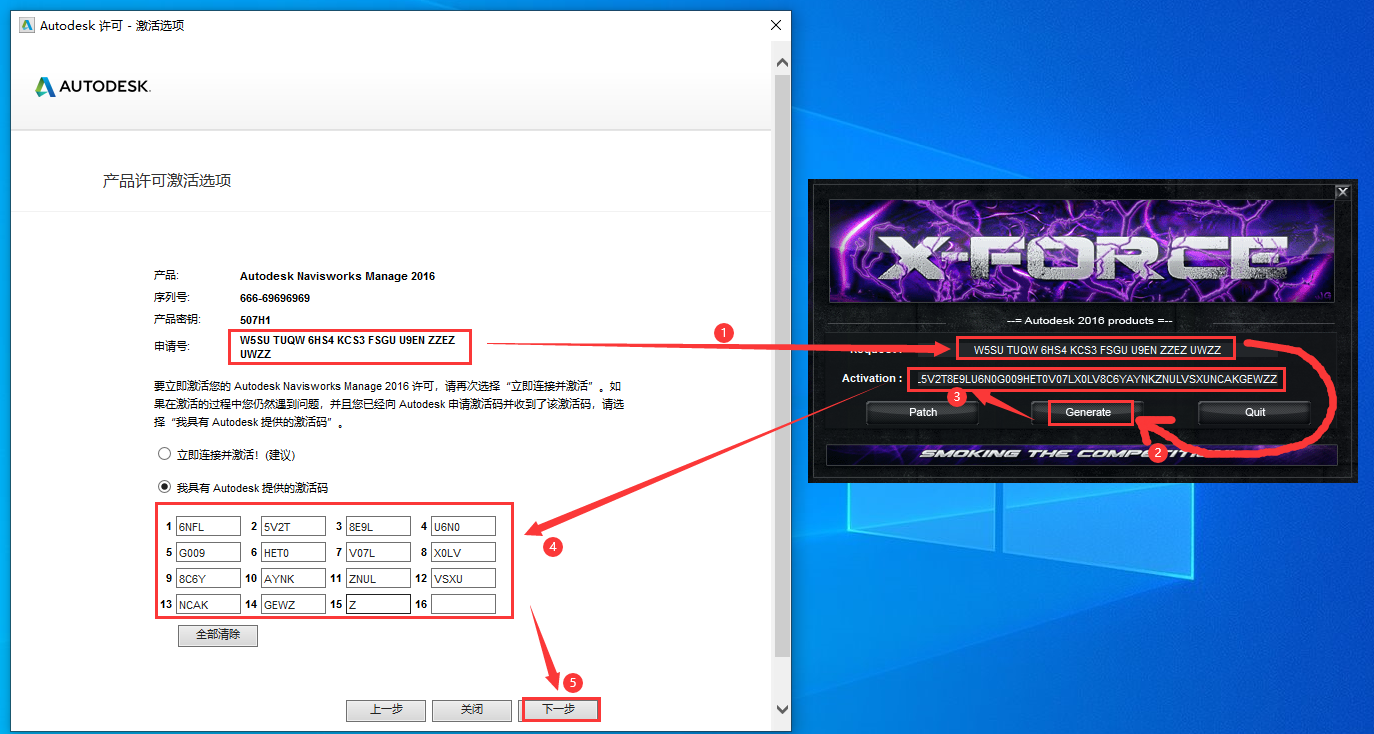This screenshot has height=734, width=1374.
Task: Select '我具有 Autodesk 提供的激活码' radio option
Action: coord(165,488)
